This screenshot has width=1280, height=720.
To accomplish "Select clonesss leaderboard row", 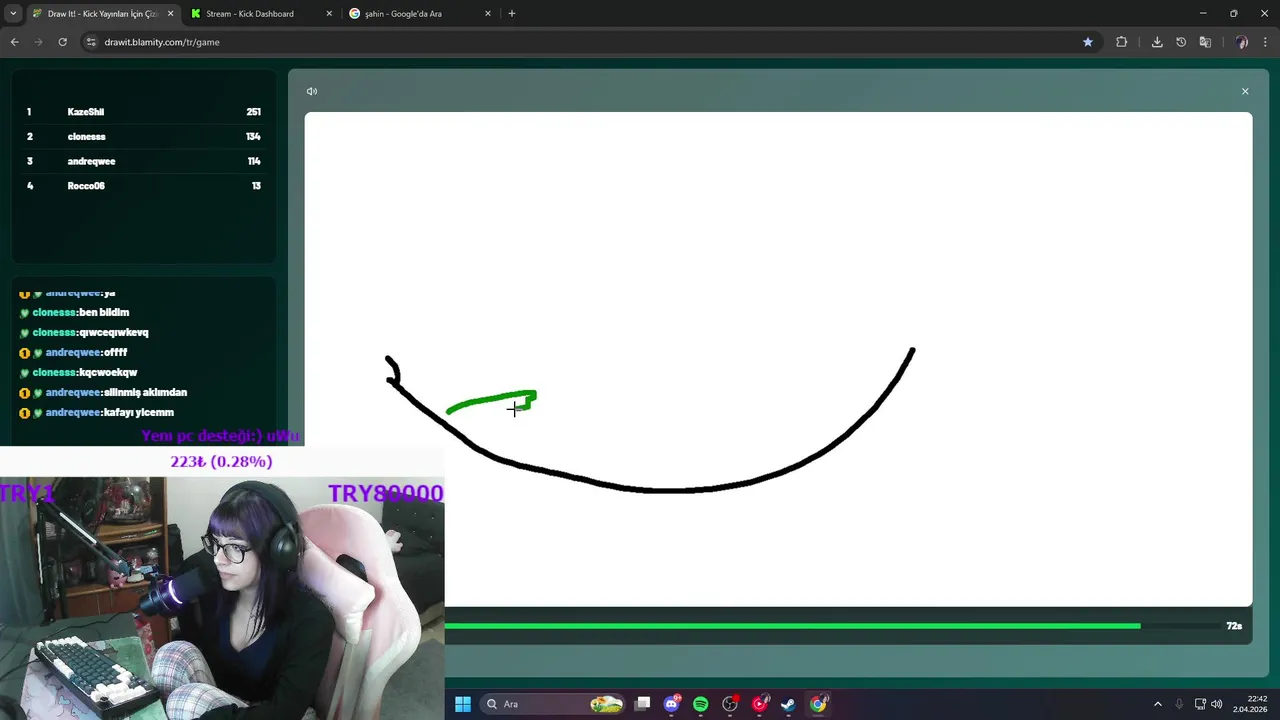I will [x=143, y=136].
